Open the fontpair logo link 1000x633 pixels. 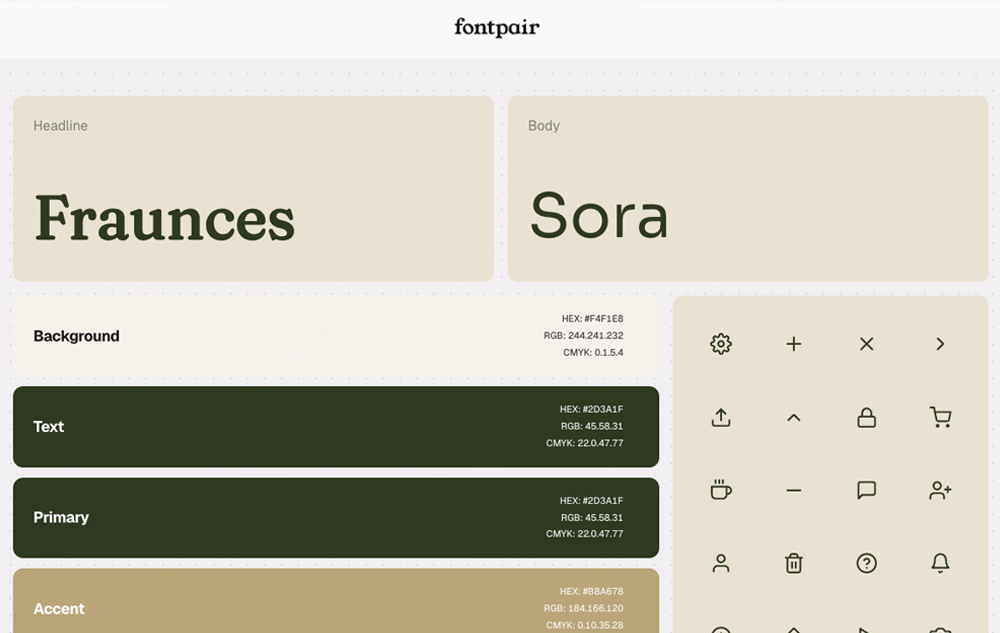tap(497, 27)
